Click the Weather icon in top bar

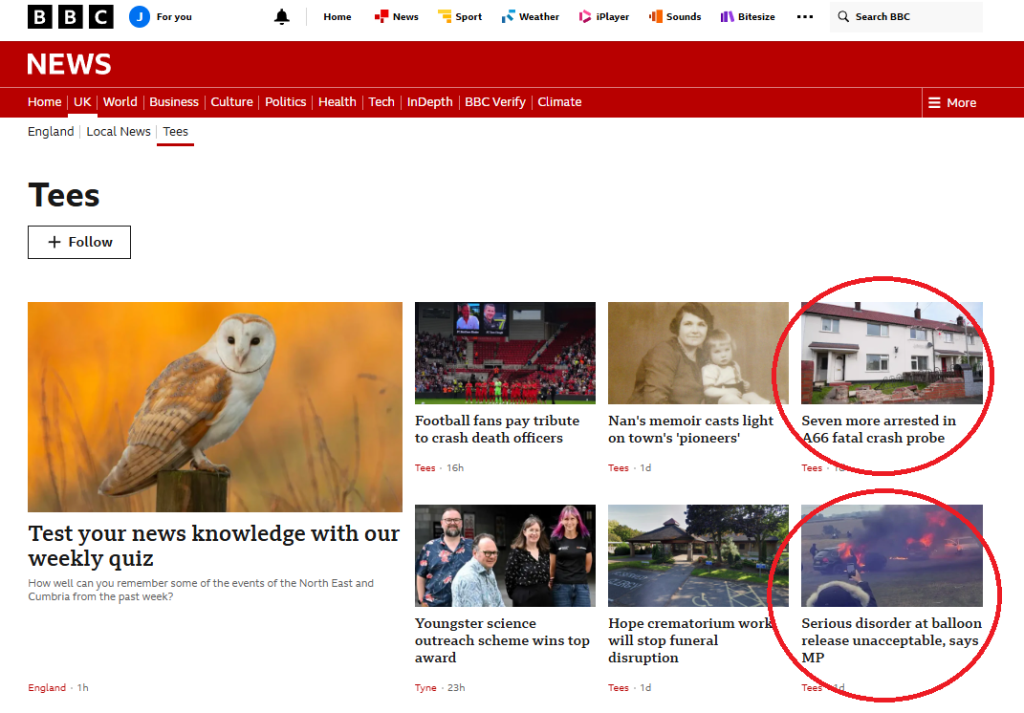[507, 17]
